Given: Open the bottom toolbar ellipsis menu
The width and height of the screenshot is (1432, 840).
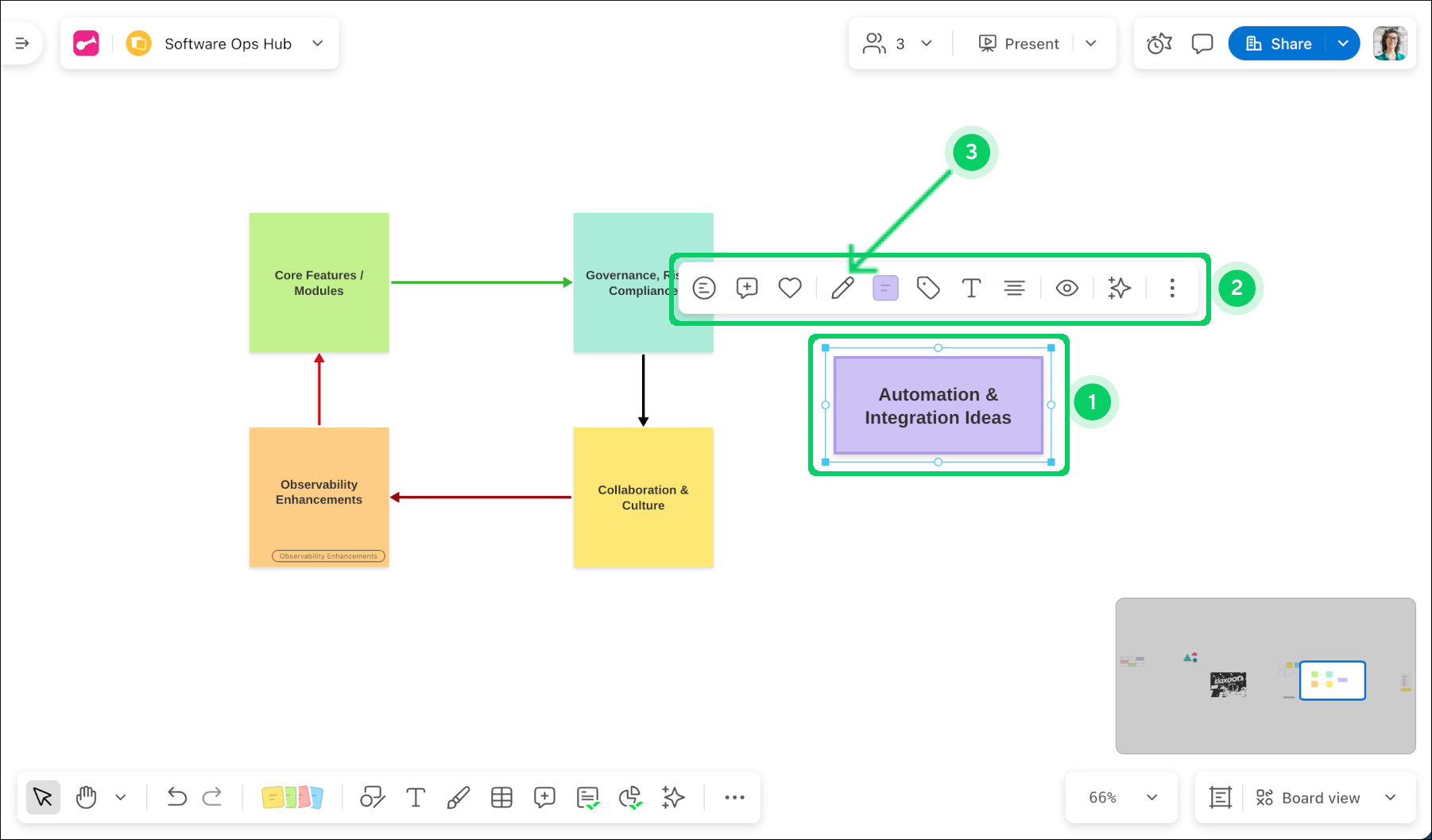Looking at the screenshot, I should pyautogui.click(x=734, y=797).
